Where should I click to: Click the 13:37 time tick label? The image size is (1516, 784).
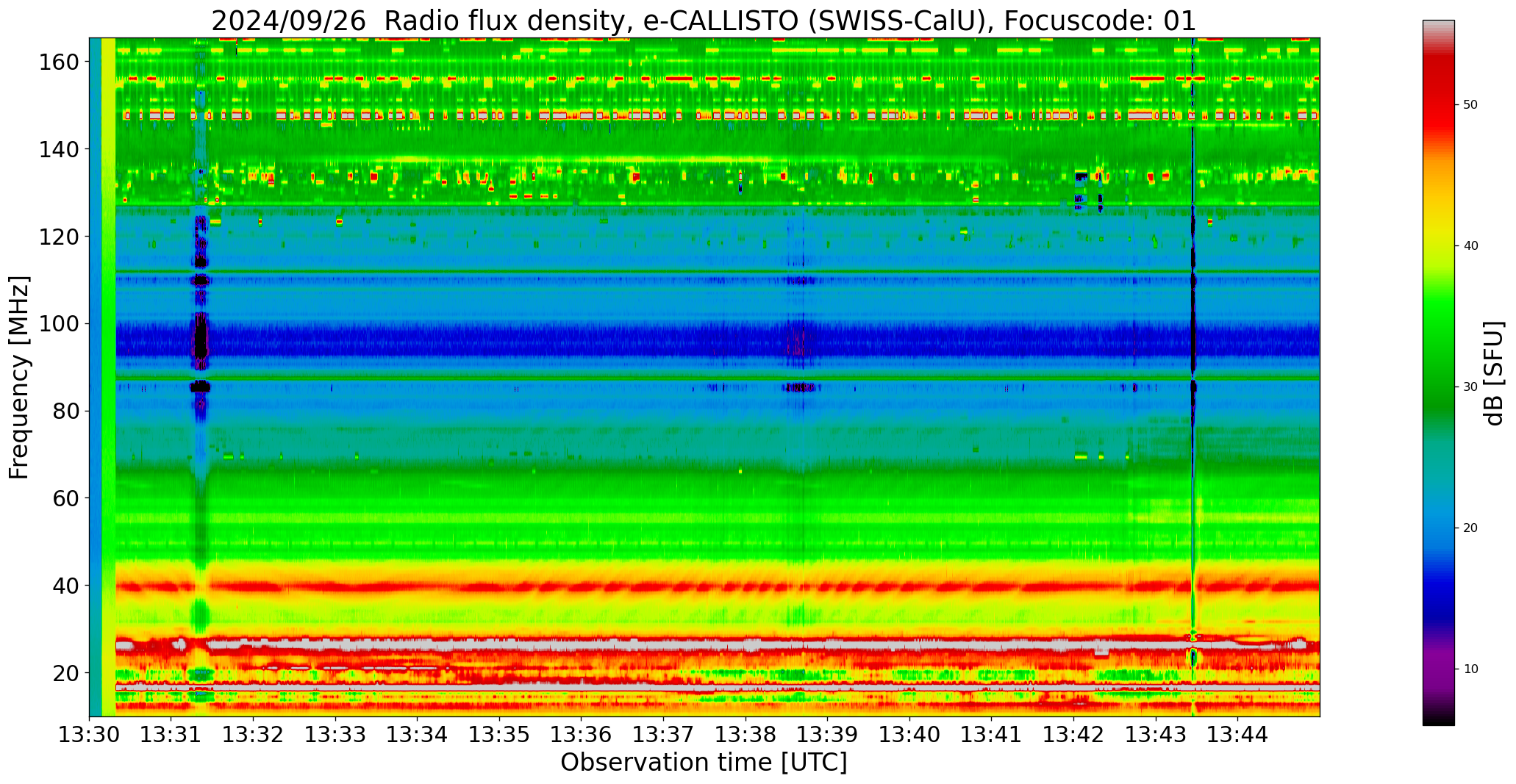pyautogui.click(x=664, y=734)
